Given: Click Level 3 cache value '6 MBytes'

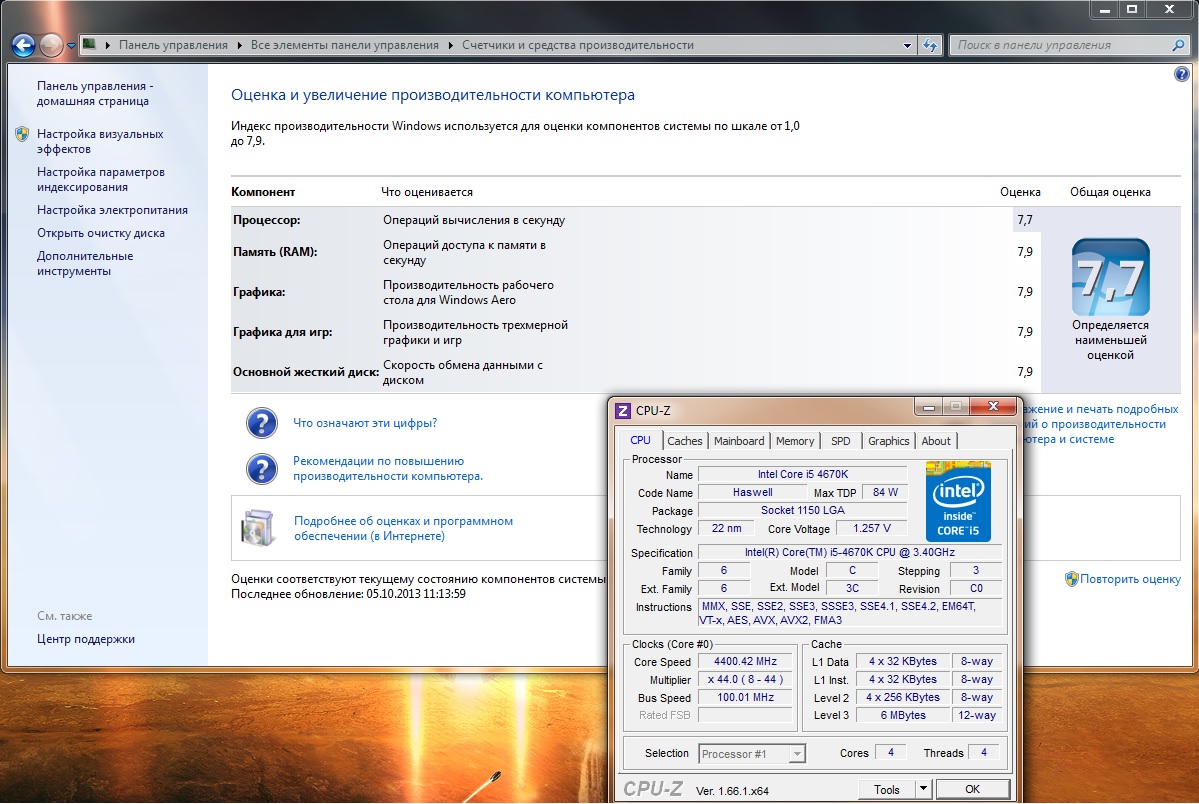Looking at the screenshot, I should 902,715.
